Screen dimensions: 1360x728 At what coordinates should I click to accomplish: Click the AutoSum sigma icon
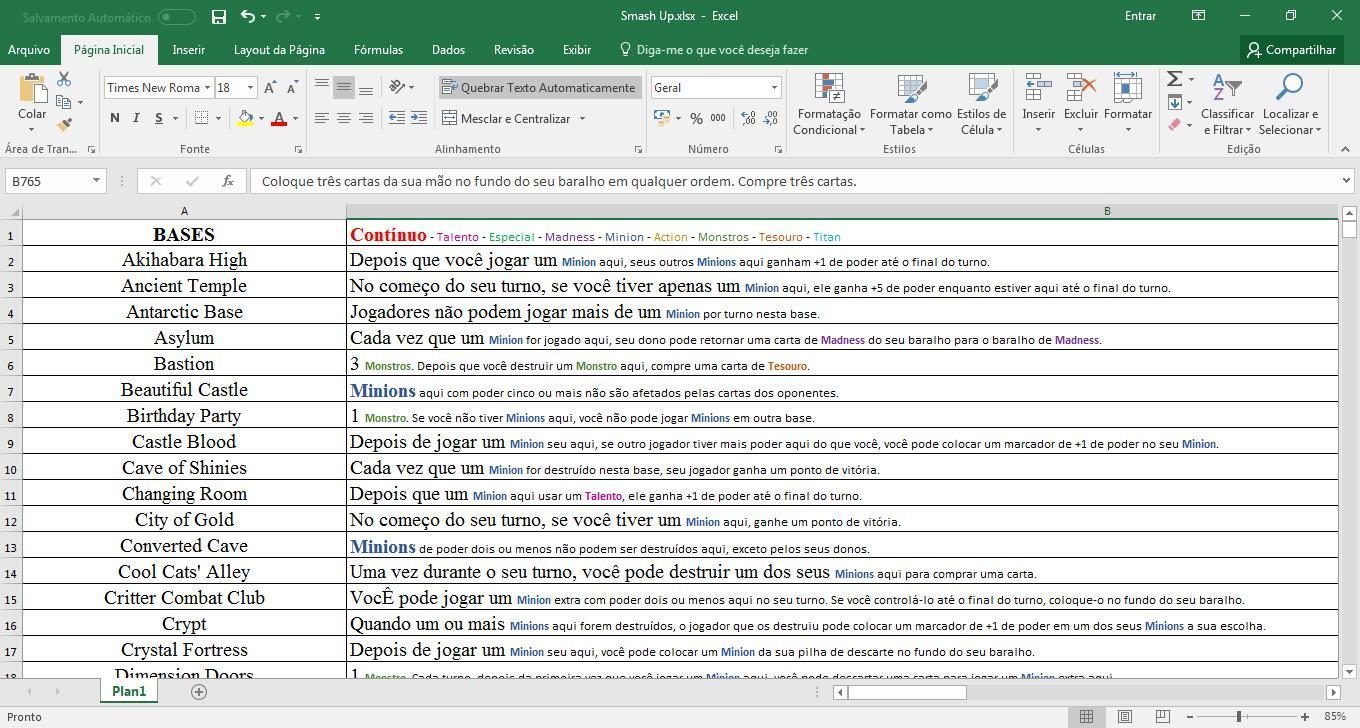click(1175, 79)
